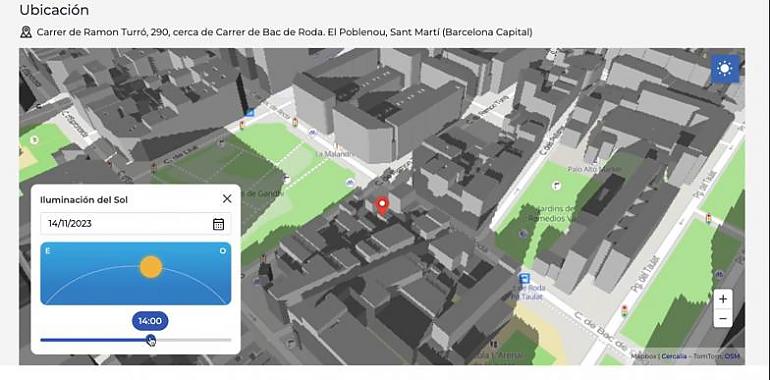Click the O west marker on sun chart
Image resolution: width=770 pixels, height=380 pixels.
click(x=223, y=251)
